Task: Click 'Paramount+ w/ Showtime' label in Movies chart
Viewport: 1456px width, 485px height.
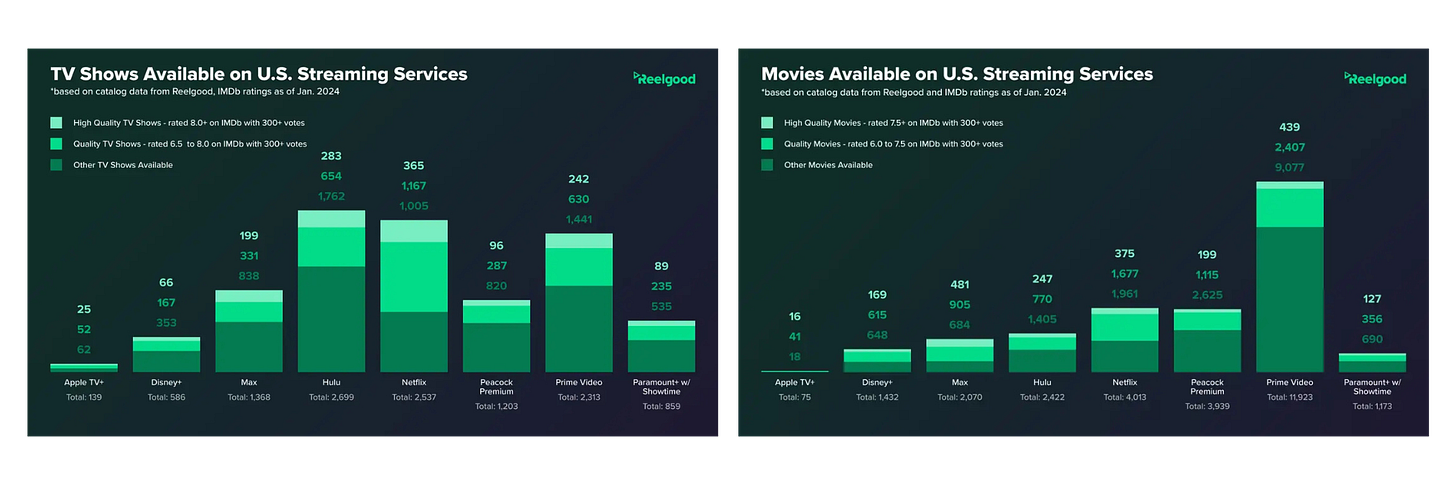Action: coord(1371,388)
